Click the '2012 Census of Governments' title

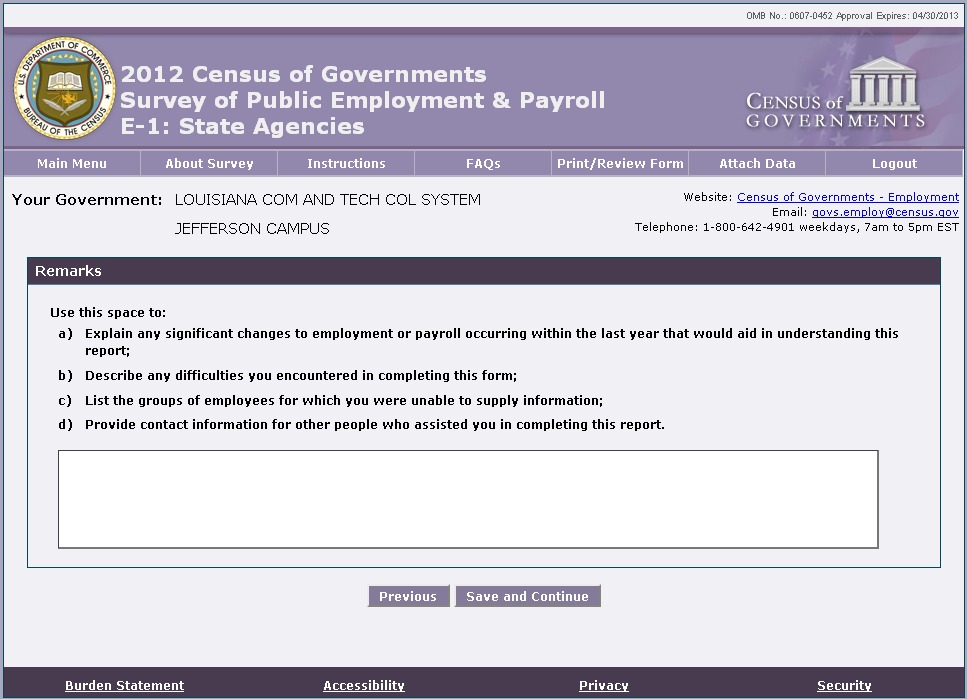(303, 74)
